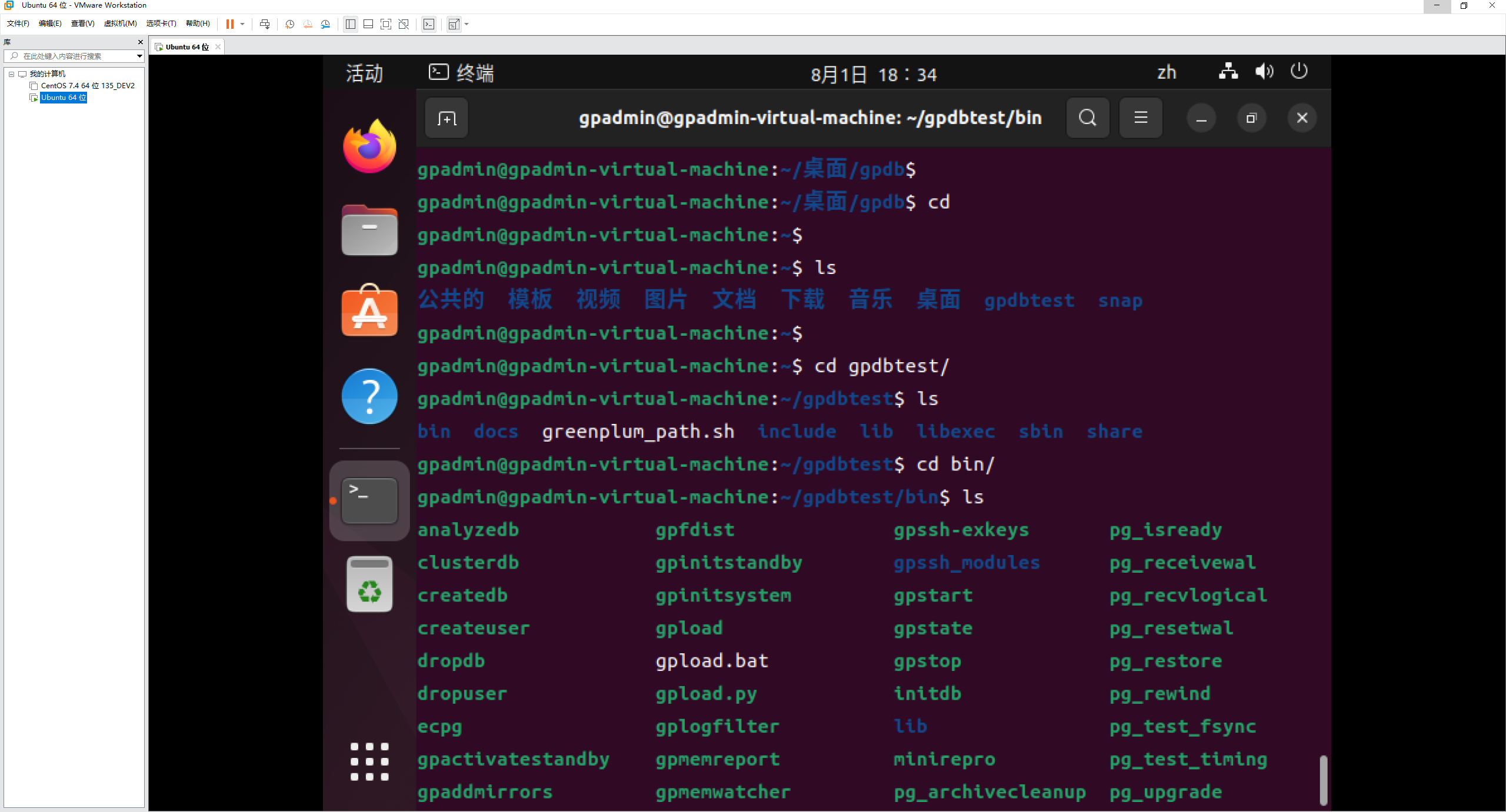Screen dimensions: 1506x812
Task: Click gpssh_modules in the listing
Action: 967,563
